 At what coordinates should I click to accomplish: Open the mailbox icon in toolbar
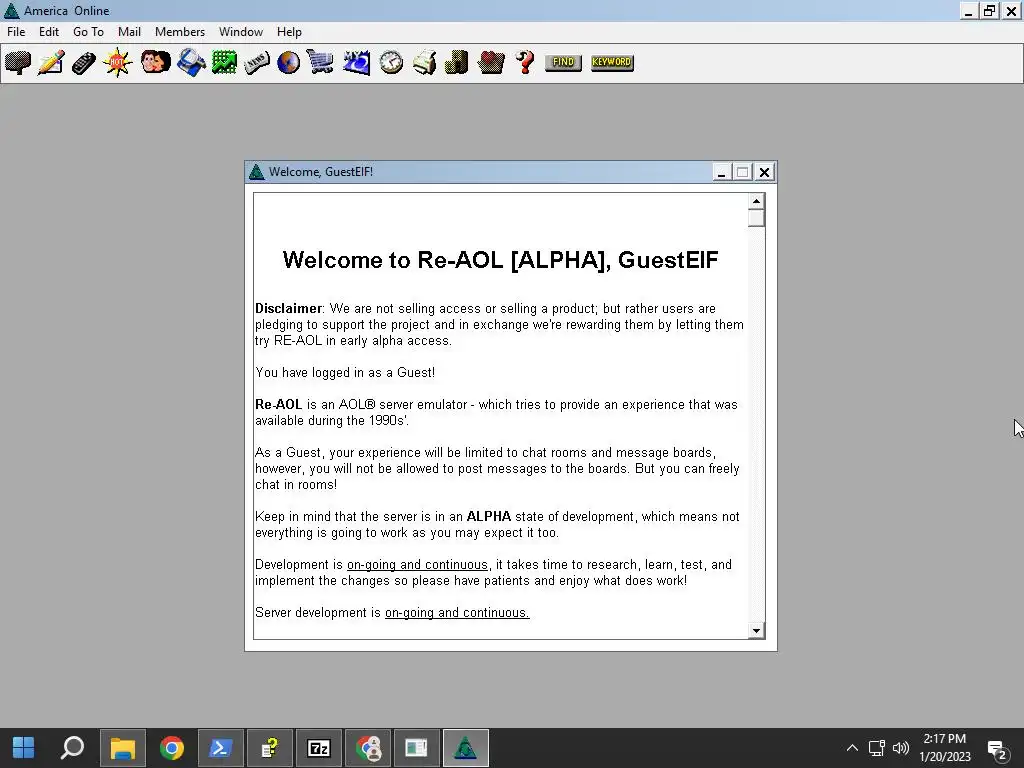click(18, 63)
